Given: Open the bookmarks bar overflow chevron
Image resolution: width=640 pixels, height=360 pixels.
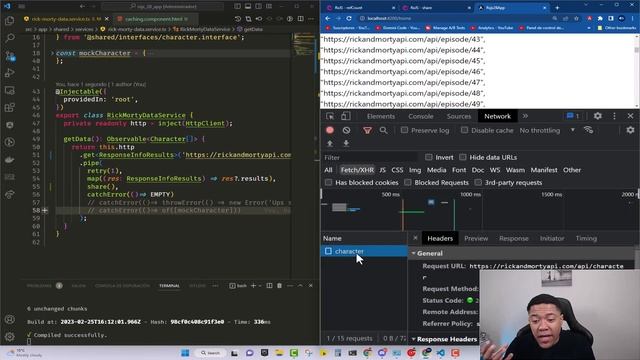Looking at the screenshot, I should 589,28.
